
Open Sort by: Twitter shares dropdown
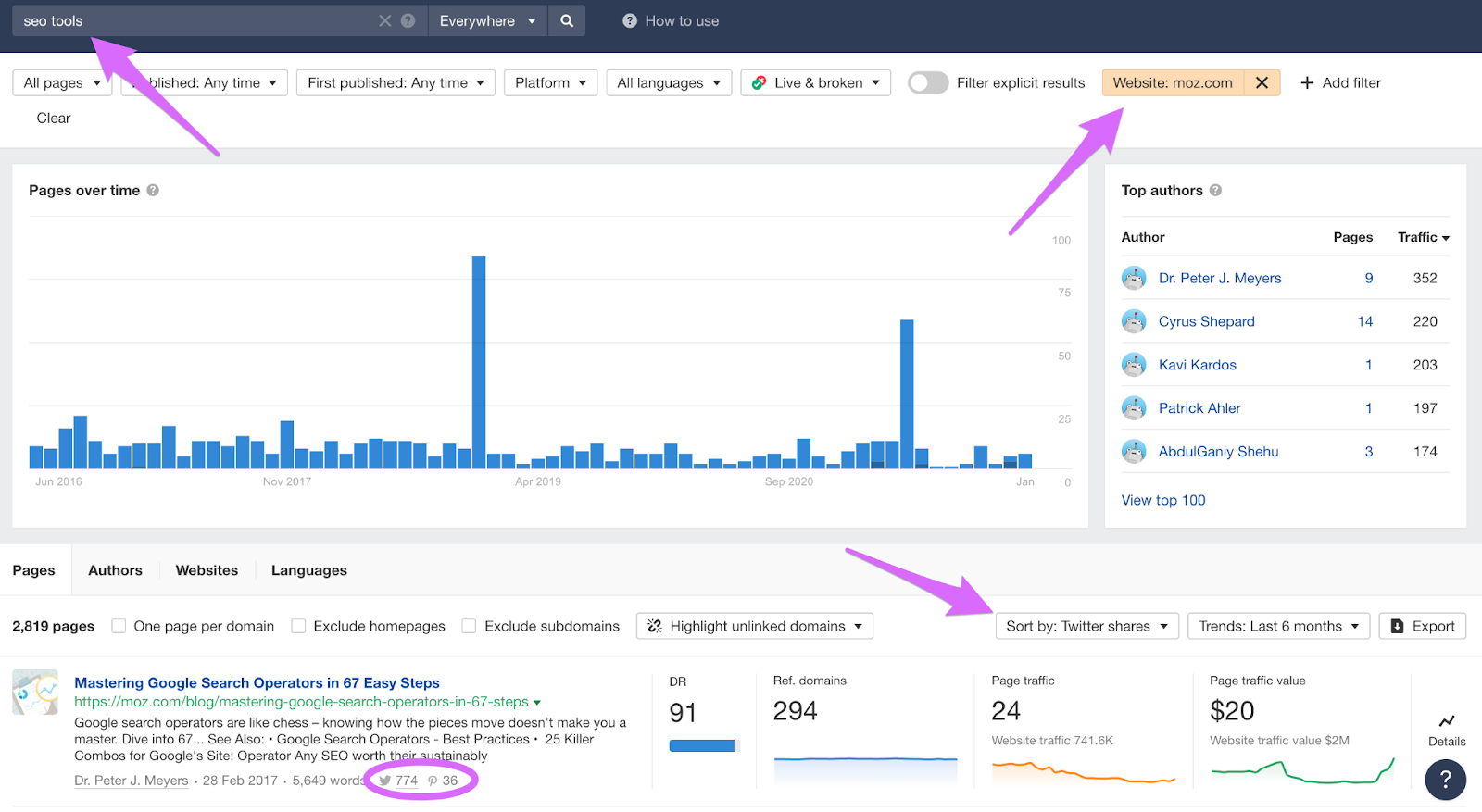click(1087, 626)
